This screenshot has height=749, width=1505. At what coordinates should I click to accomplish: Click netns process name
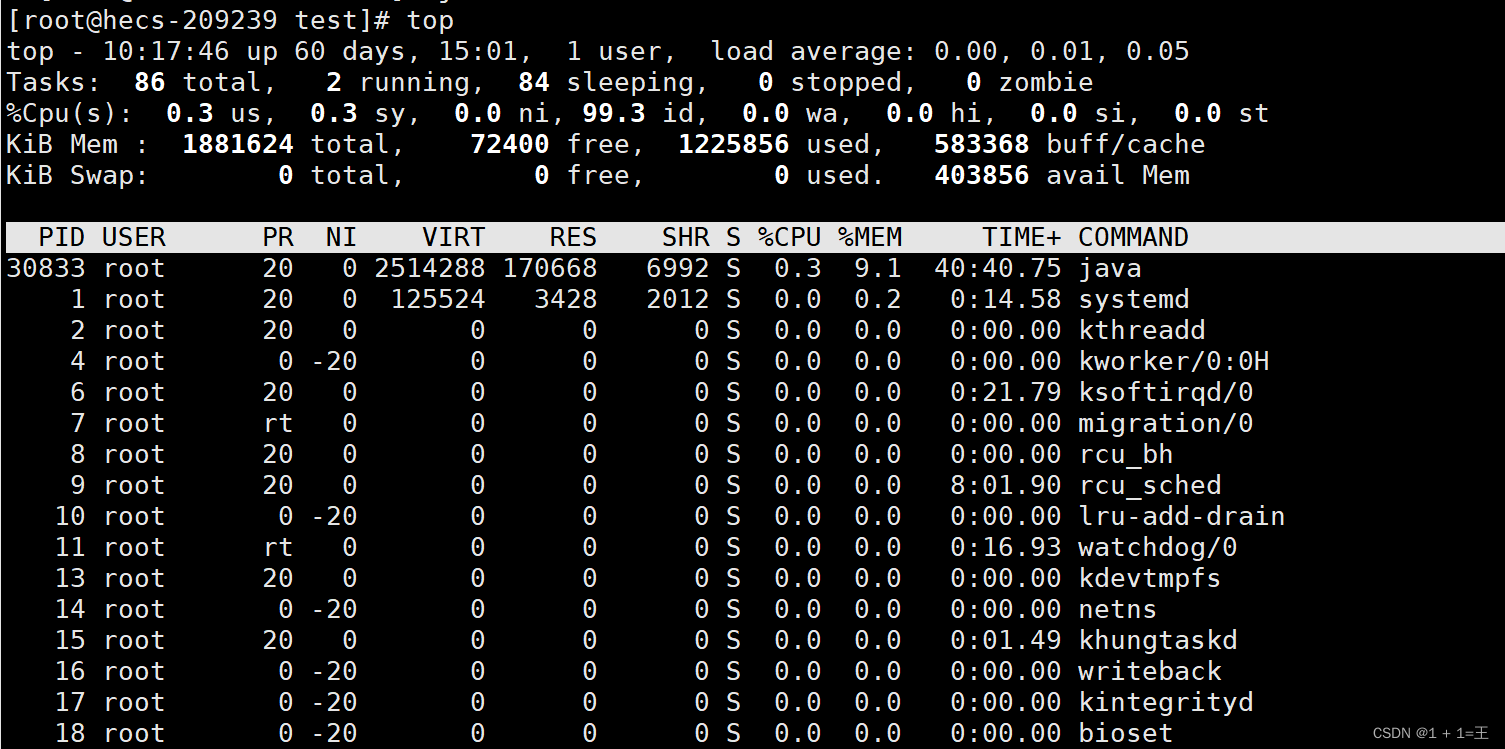click(1117, 610)
